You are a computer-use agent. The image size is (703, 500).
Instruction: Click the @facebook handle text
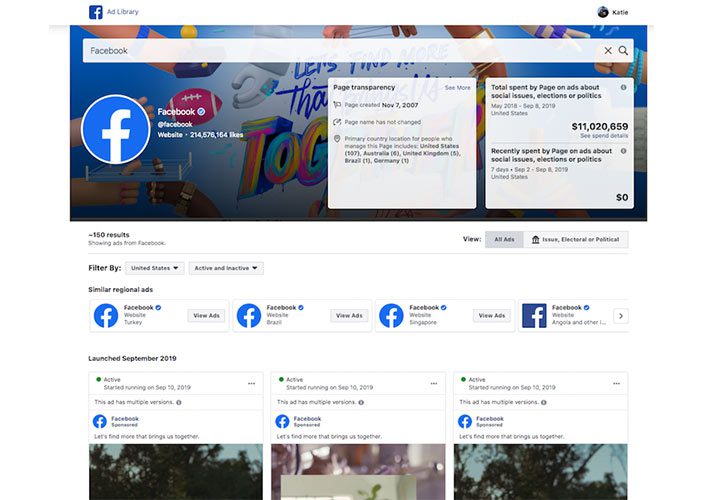click(175, 124)
